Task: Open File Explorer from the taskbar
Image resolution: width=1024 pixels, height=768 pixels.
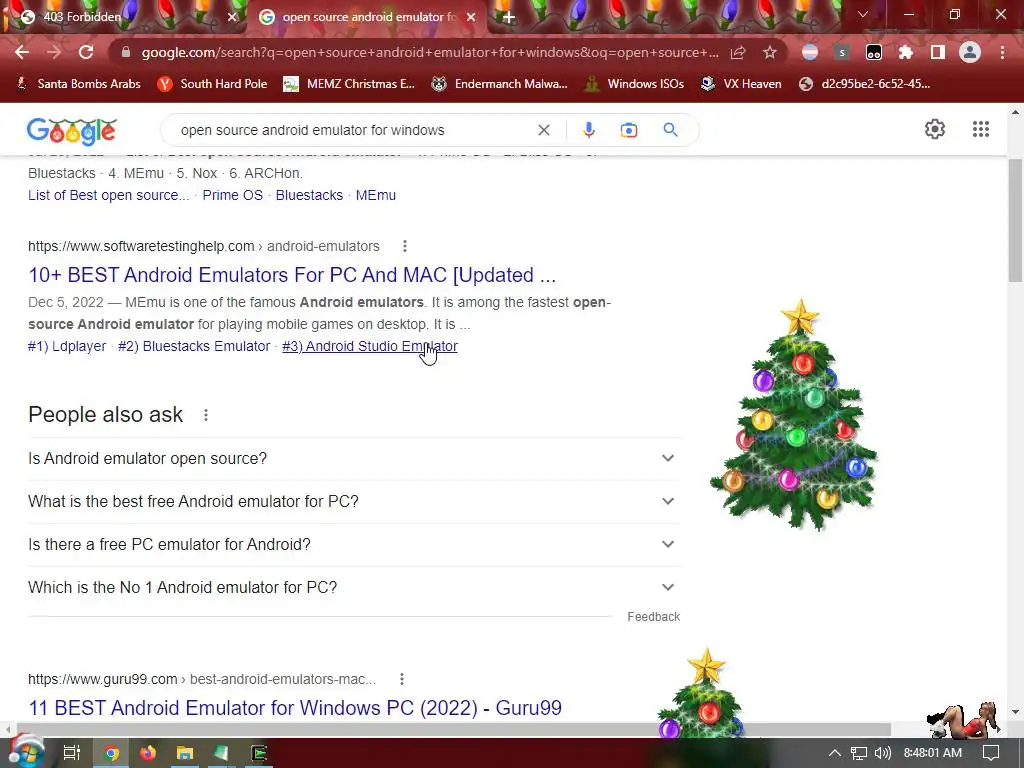Action: pos(185,753)
